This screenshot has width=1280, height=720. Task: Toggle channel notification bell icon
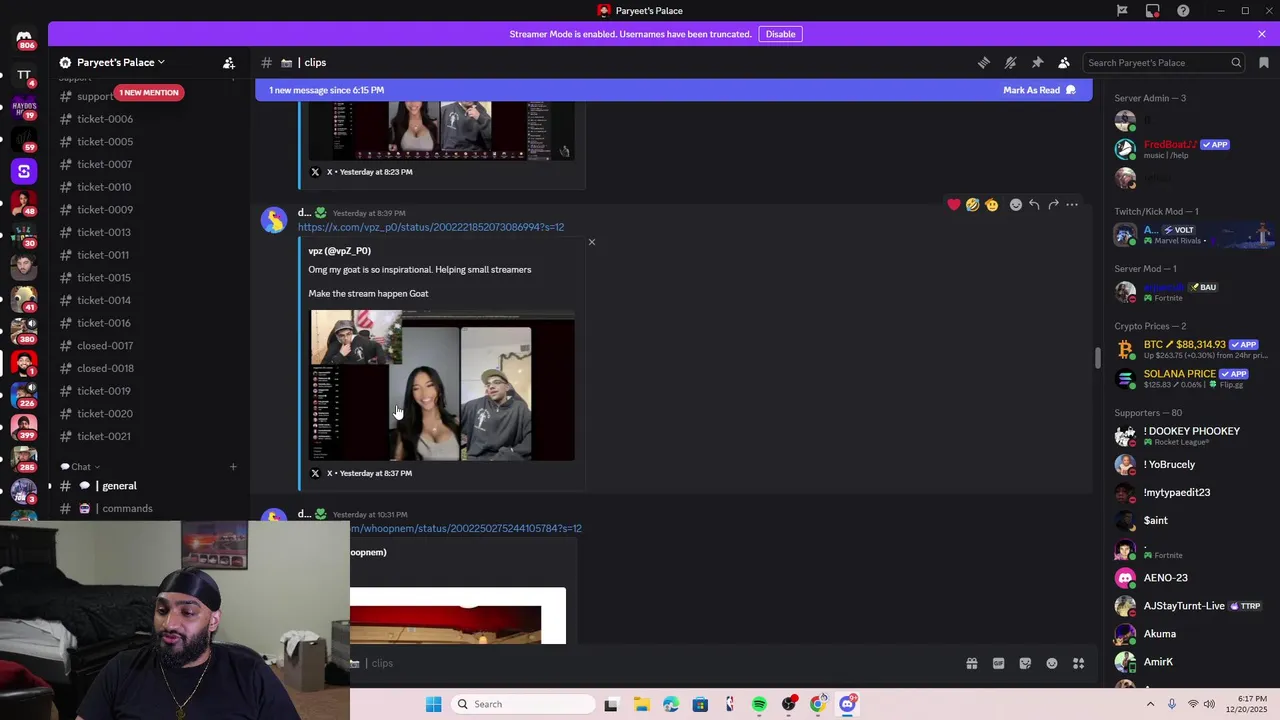(x=1011, y=63)
